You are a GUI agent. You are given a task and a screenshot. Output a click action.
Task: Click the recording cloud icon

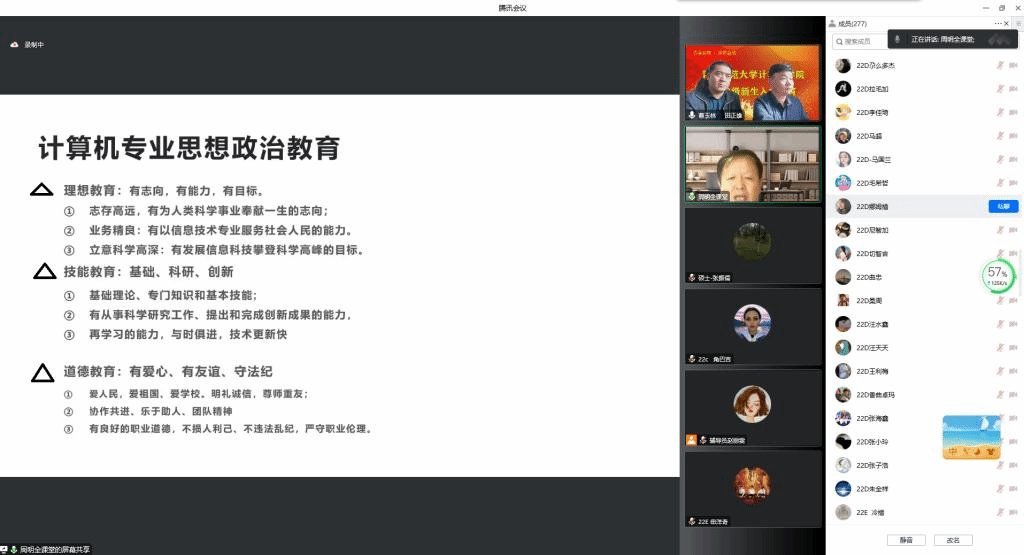[x=14, y=45]
